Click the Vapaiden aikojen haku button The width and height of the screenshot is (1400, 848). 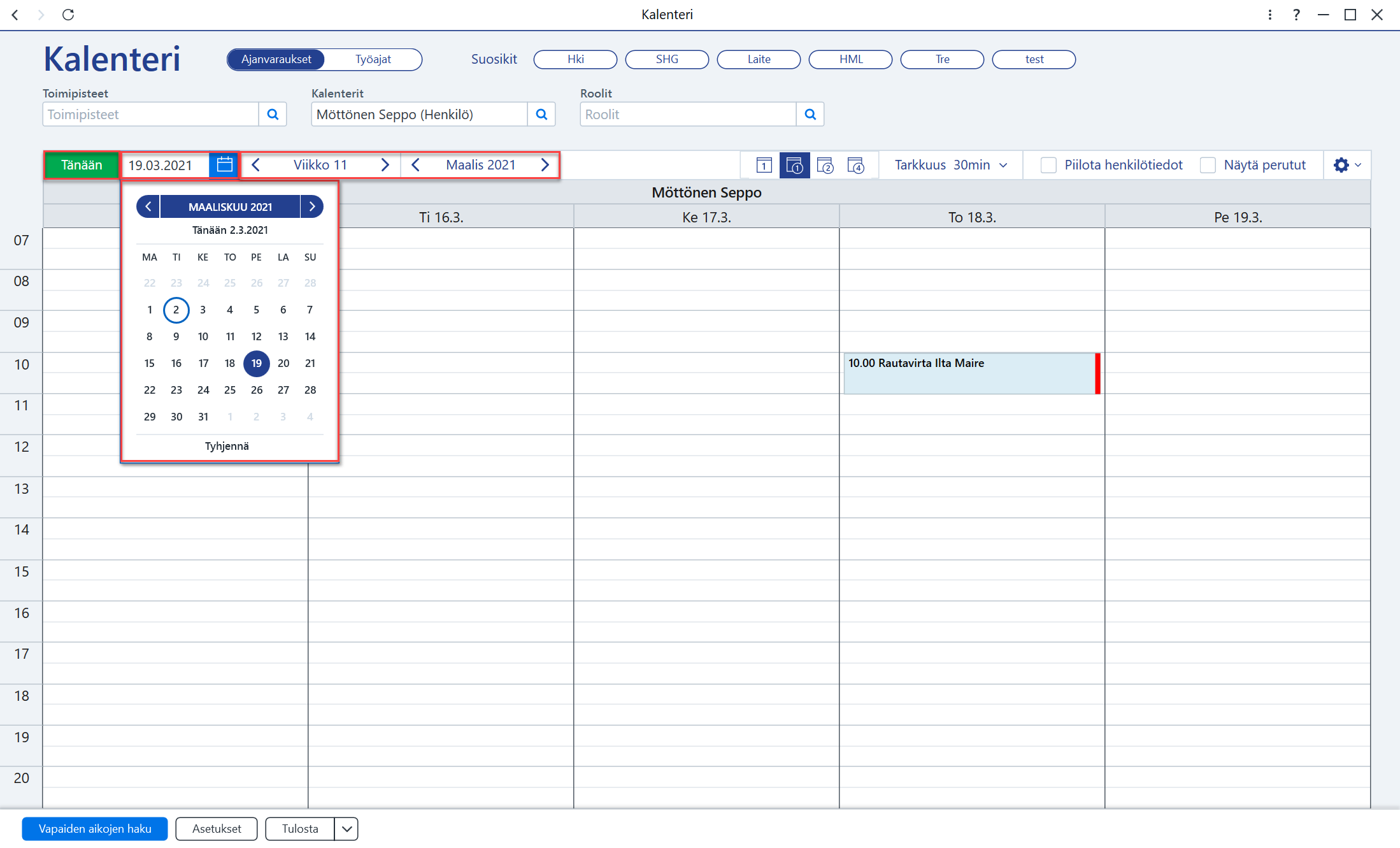coord(95,829)
